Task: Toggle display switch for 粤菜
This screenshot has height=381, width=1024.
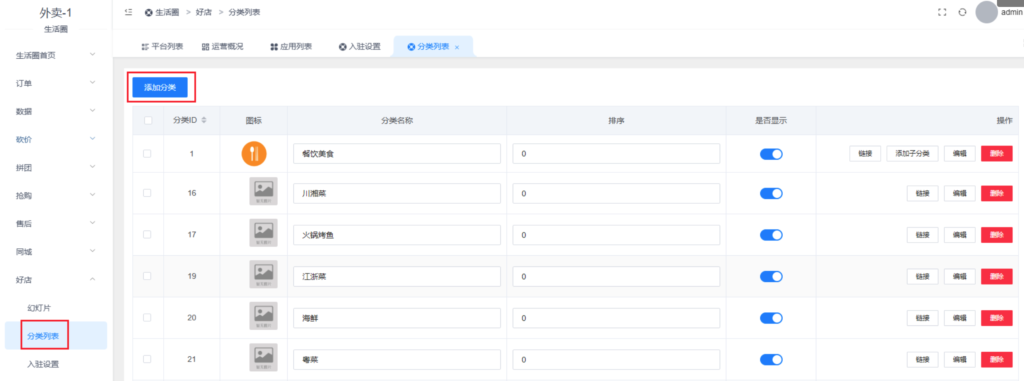Action: pos(771,359)
